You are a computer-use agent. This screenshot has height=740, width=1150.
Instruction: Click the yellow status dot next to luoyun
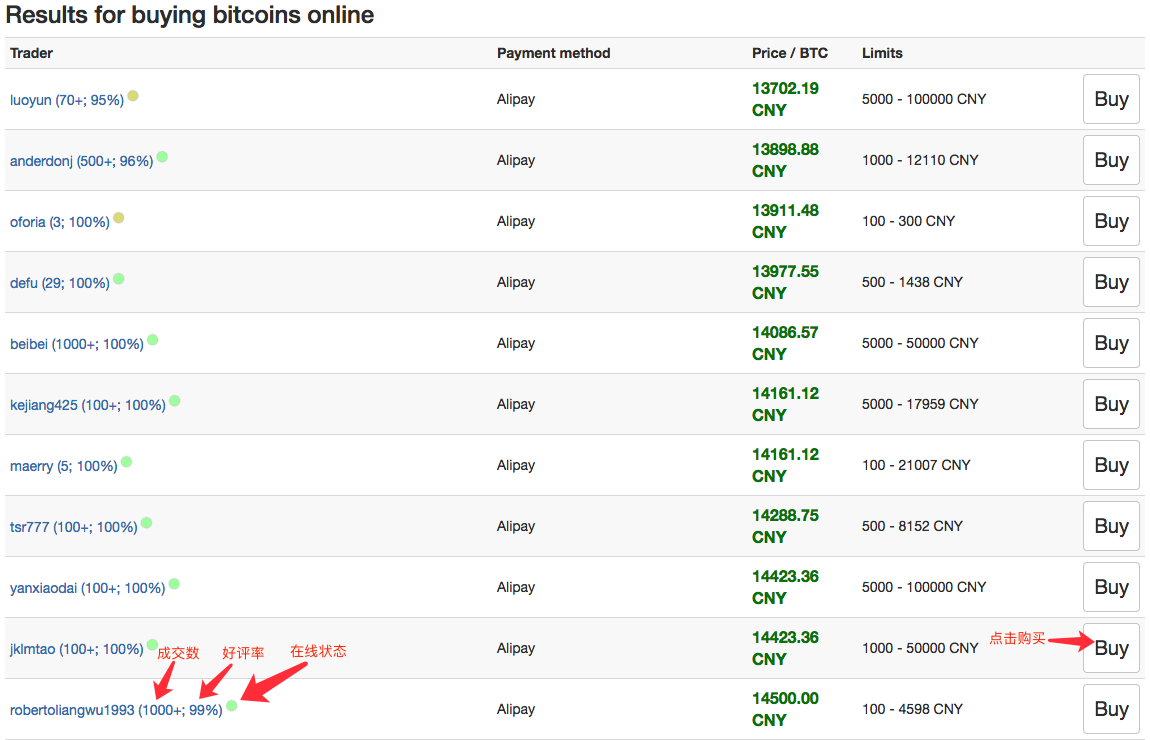pos(133,96)
